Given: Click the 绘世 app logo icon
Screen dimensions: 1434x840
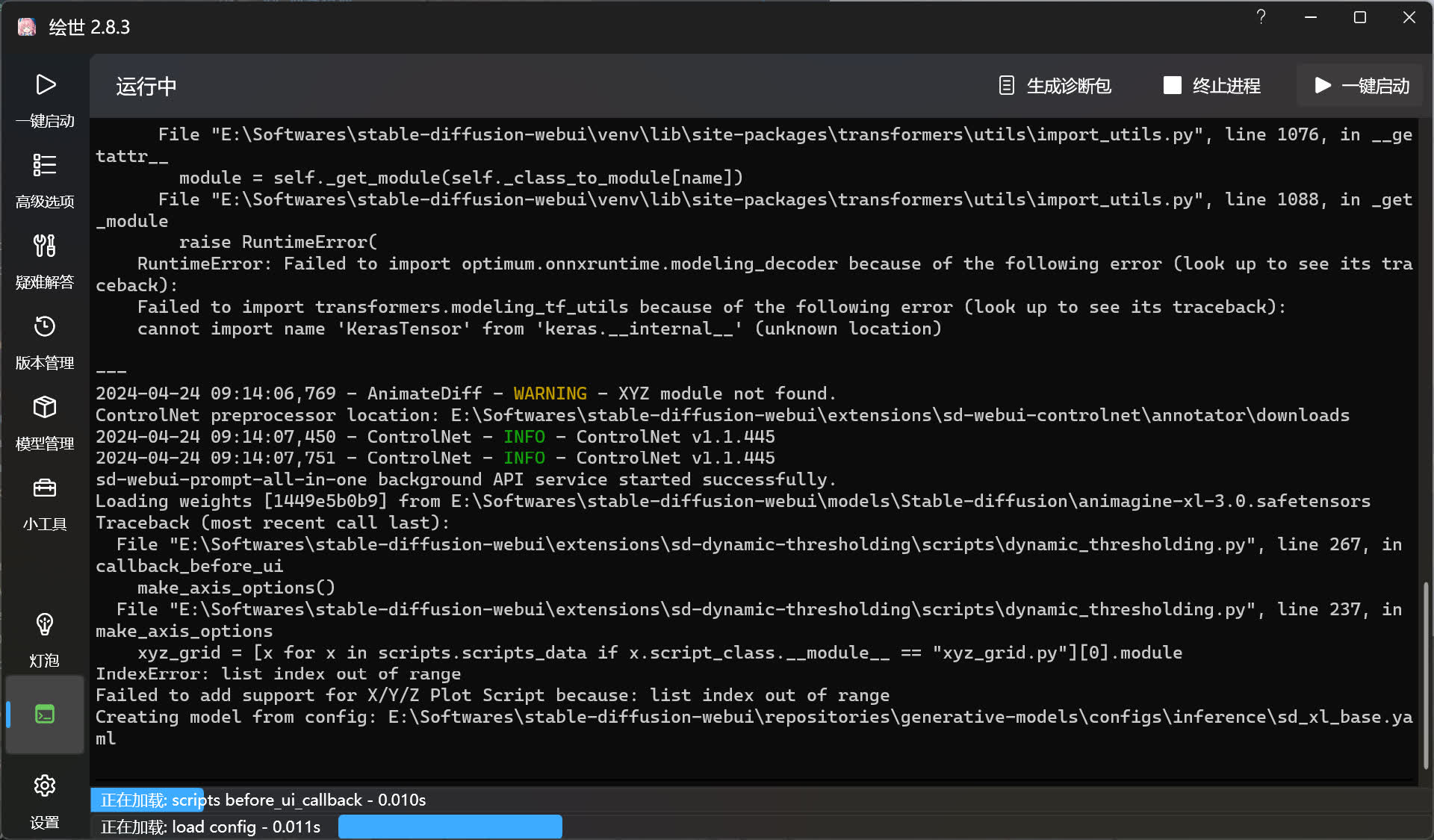Looking at the screenshot, I should click(27, 27).
